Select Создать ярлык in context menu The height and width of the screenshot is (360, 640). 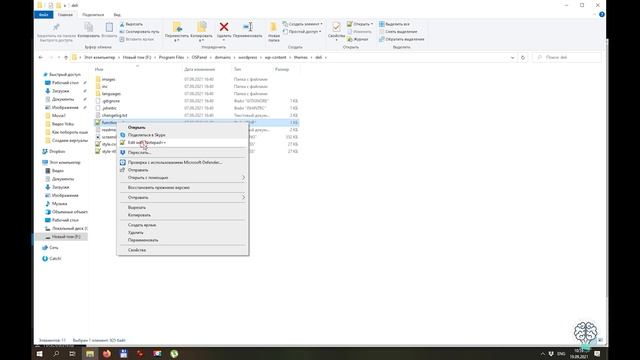tap(183, 225)
